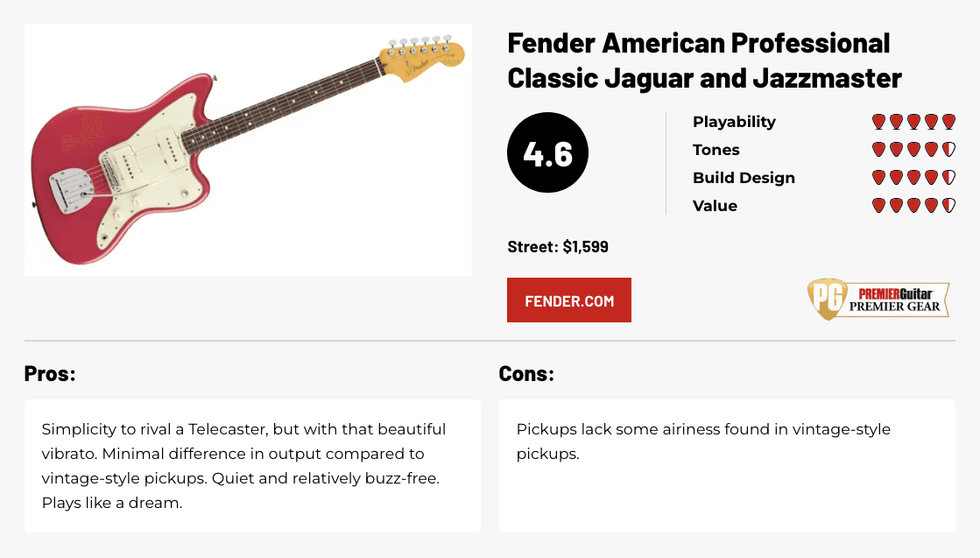Click the red FENDER.COM button
The height and width of the screenshot is (558, 980).
pyautogui.click(x=569, y=300)
